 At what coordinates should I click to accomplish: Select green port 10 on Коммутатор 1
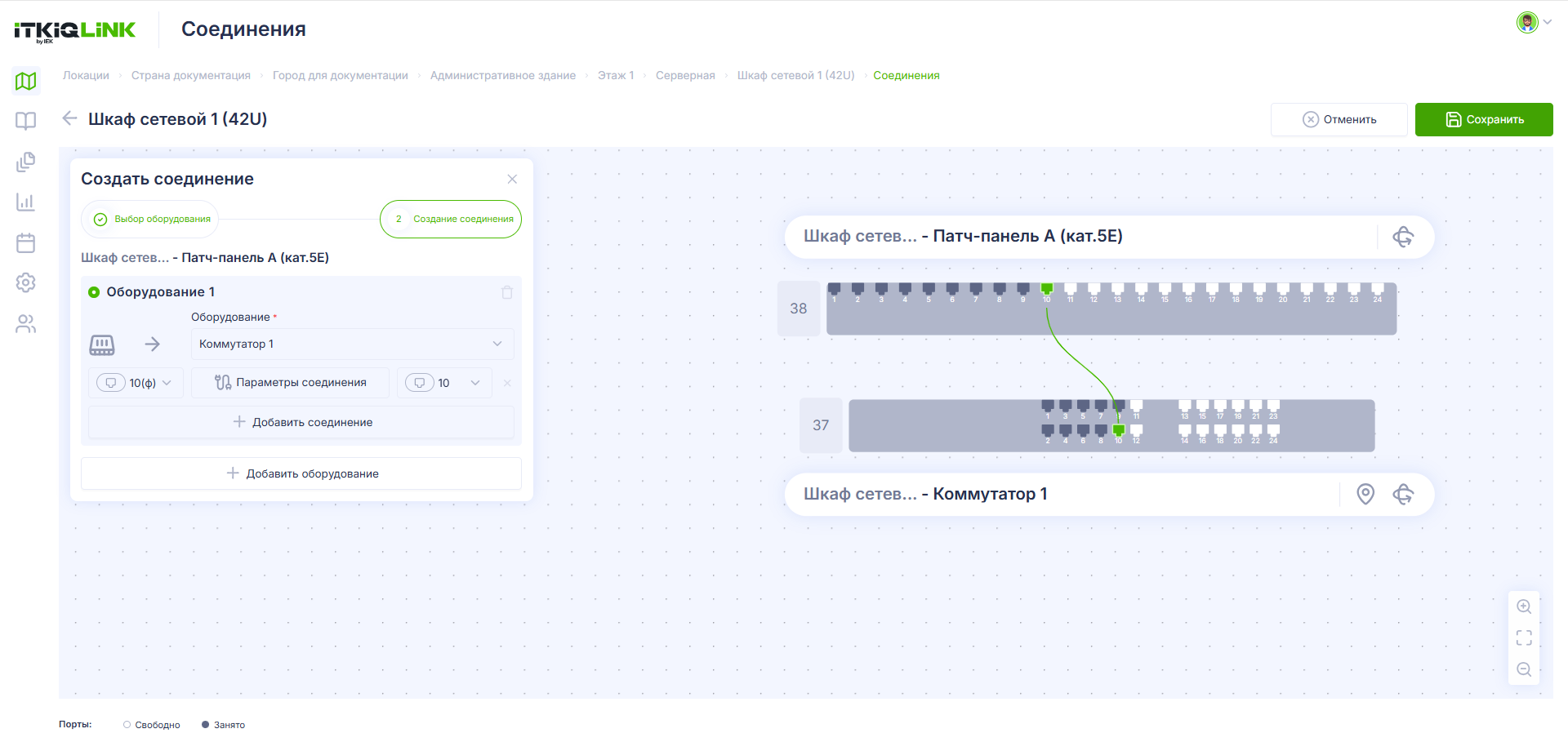coord(1119,430)
